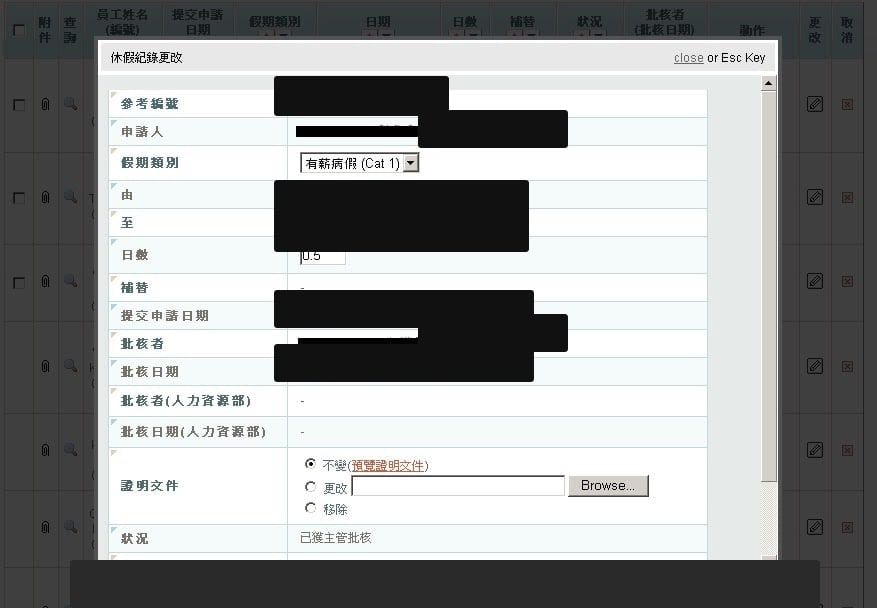The width and height of the screenshot is (877, 608).
Task: Click the 動作 column header
Action: [x=752, y=30]
